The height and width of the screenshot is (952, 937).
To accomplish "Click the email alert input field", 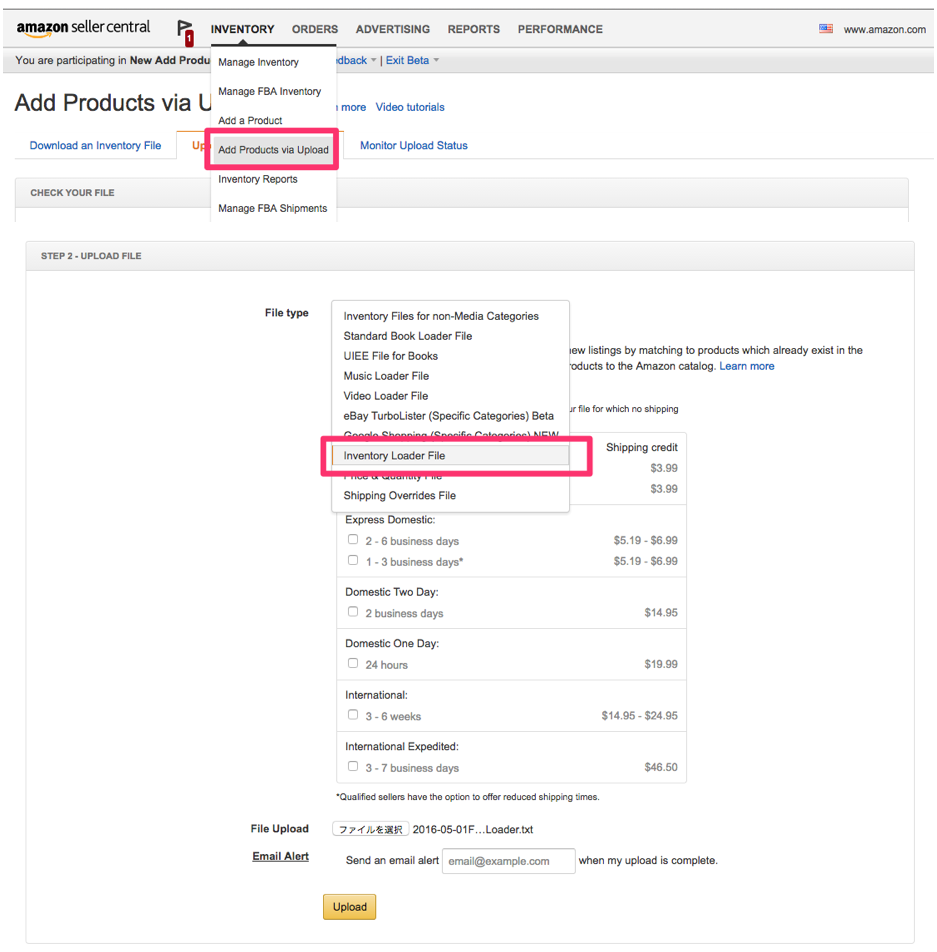I will [508, 860].
